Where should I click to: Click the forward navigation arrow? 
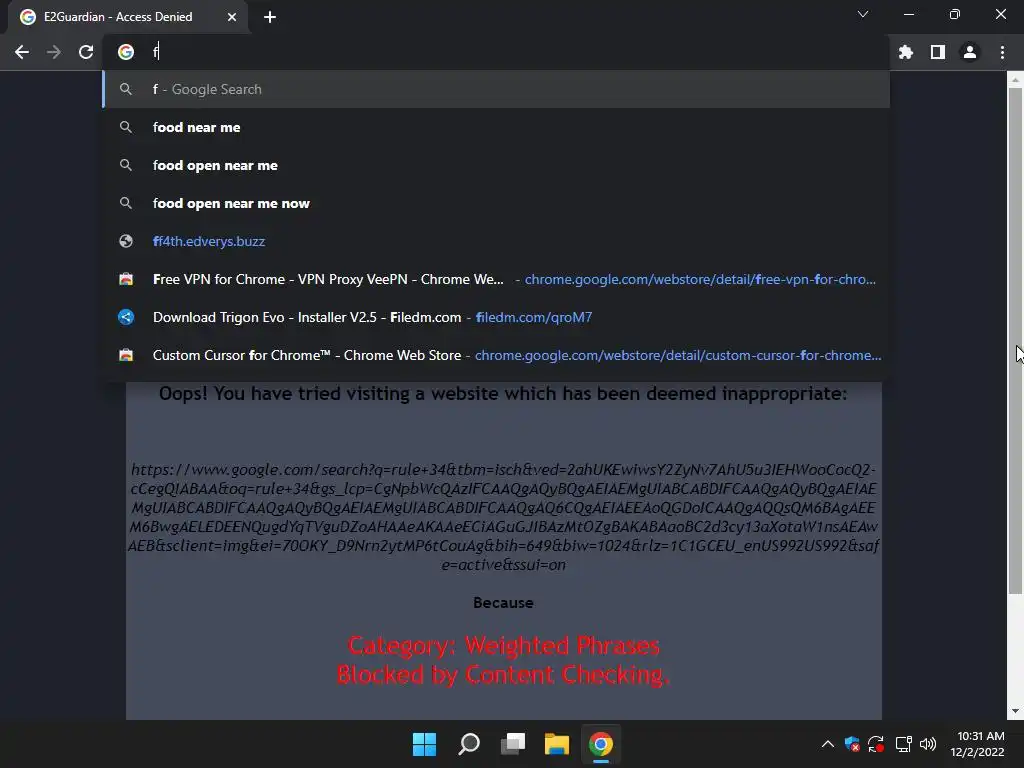(54, 52)
